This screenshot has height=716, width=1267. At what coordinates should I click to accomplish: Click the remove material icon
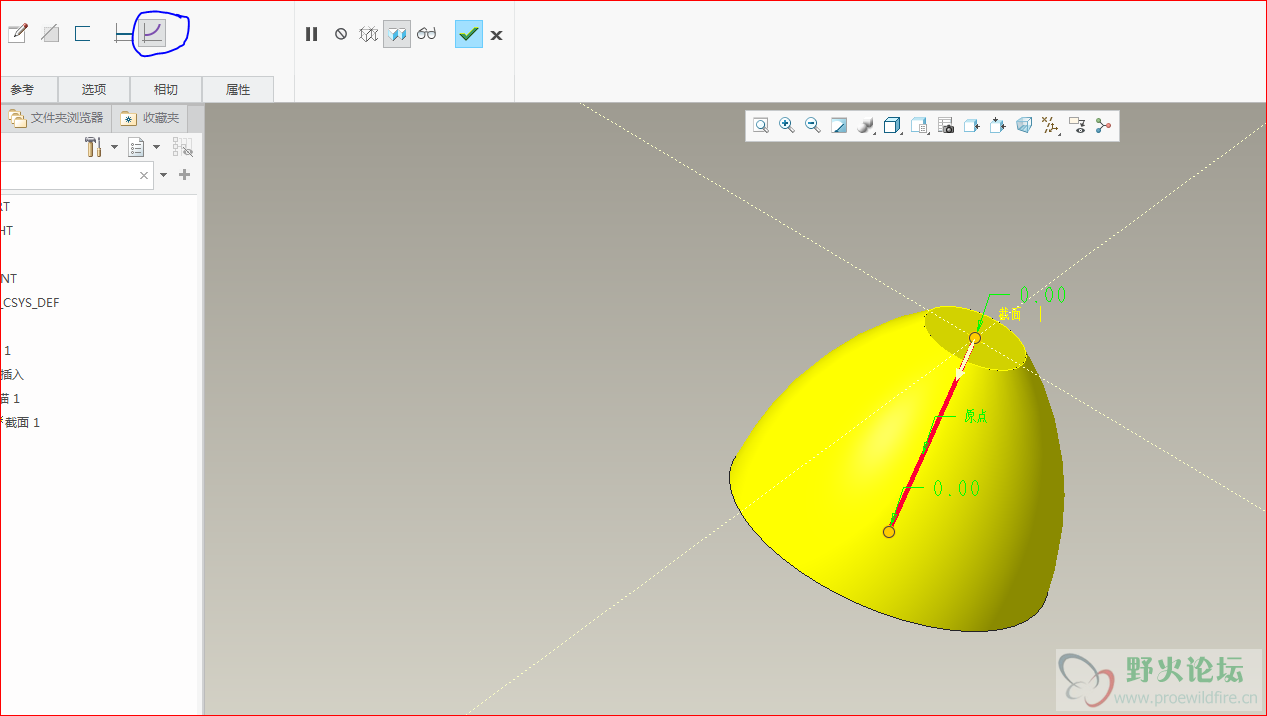tap(50, 34)
